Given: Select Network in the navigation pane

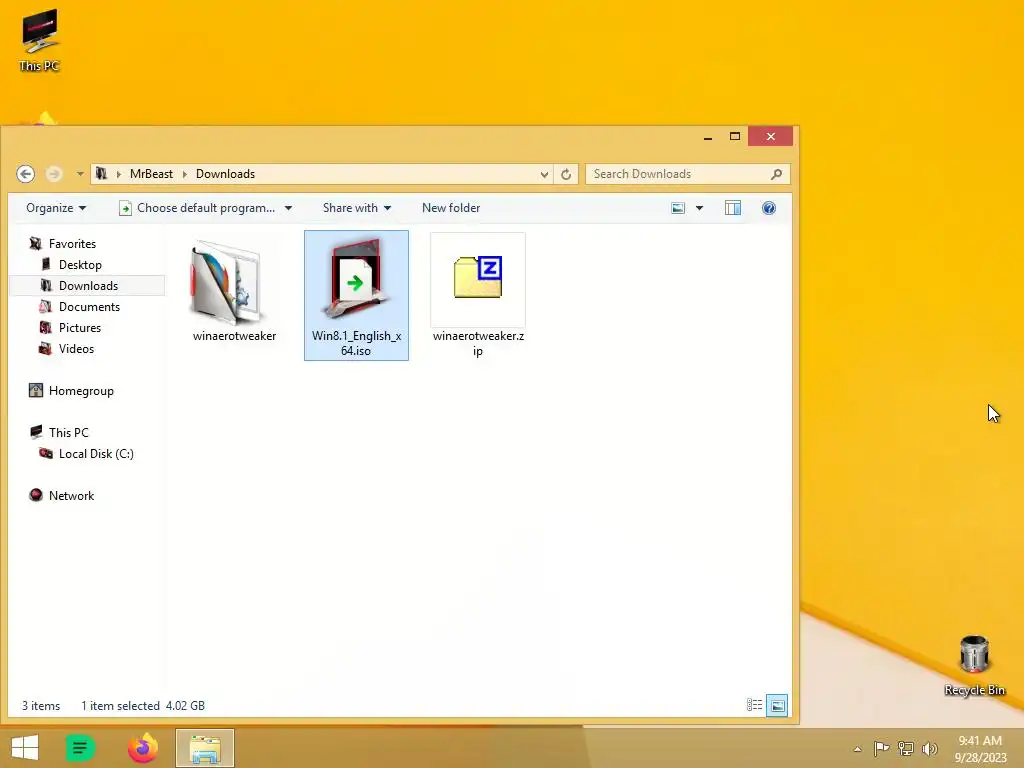Looking at the screenshot, I should tap(71, 495).
